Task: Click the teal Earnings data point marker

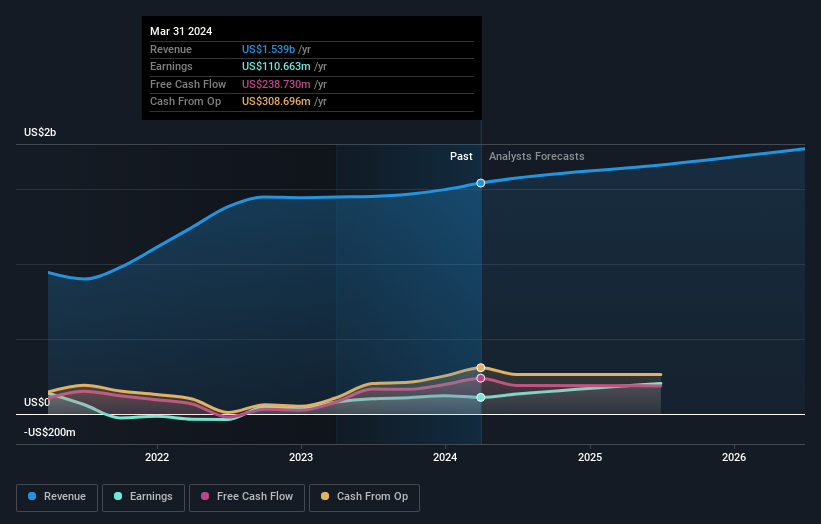Action: point(481,398)
